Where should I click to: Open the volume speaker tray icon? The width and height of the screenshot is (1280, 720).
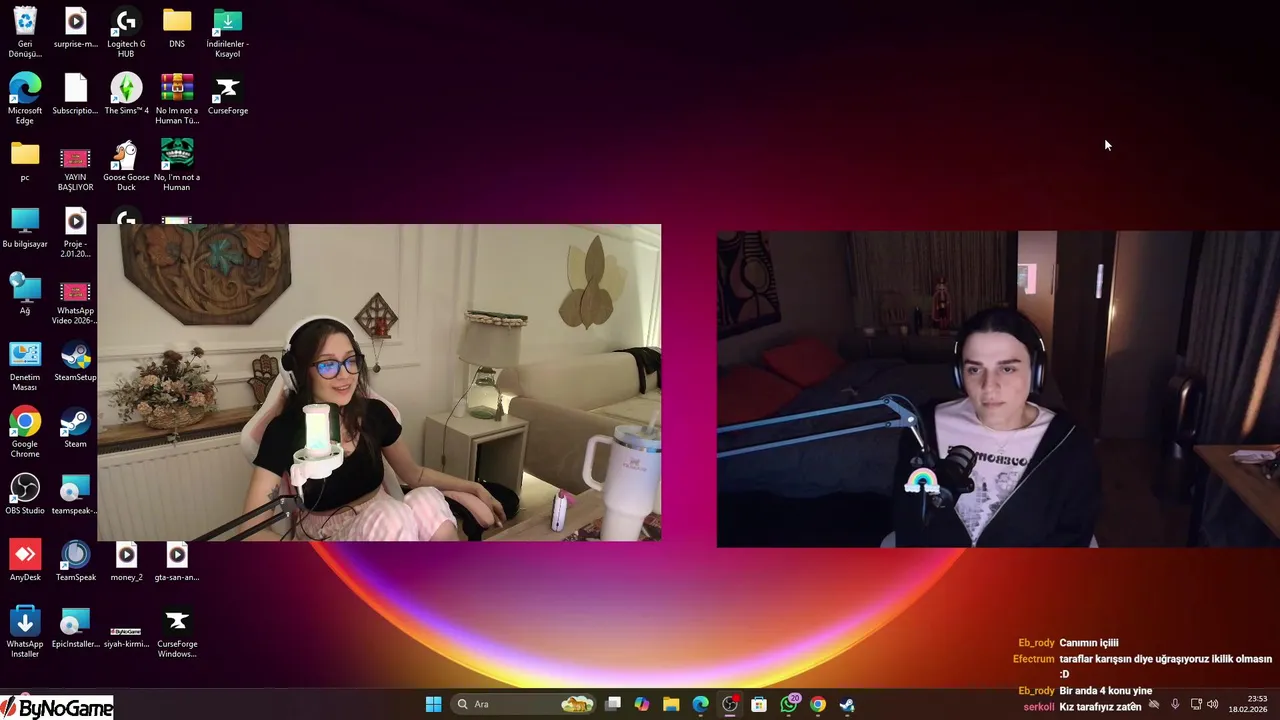(1213, 704)
